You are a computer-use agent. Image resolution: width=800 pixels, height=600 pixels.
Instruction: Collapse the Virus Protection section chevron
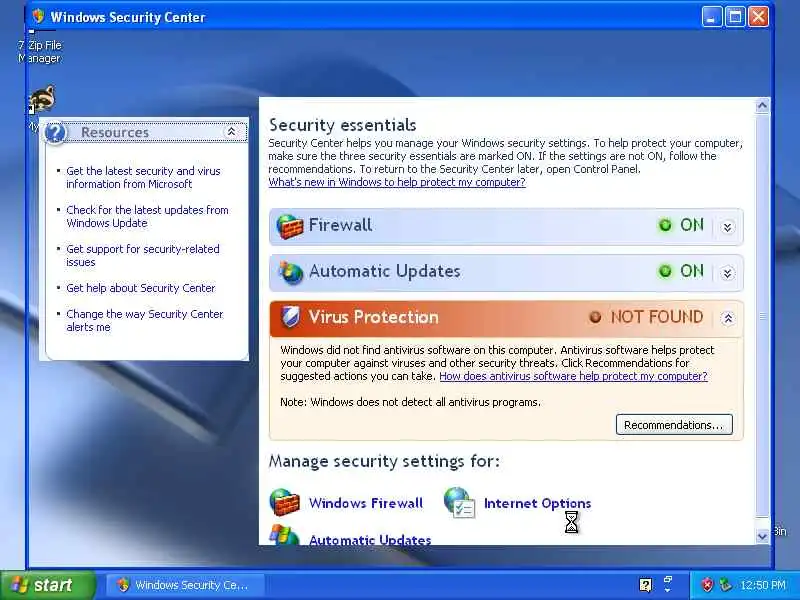coord(728,318)
